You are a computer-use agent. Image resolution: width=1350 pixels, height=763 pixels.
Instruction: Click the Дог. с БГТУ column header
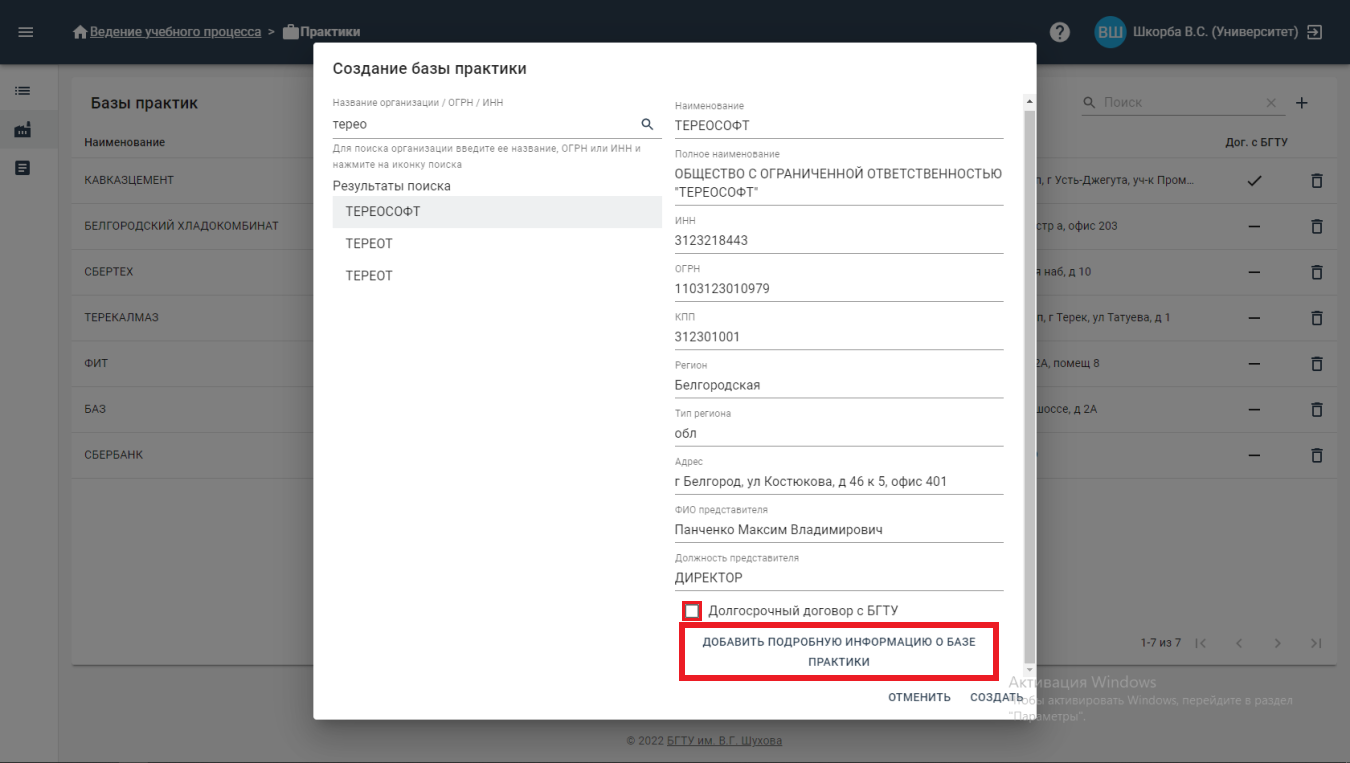[x=1257, y=142]
